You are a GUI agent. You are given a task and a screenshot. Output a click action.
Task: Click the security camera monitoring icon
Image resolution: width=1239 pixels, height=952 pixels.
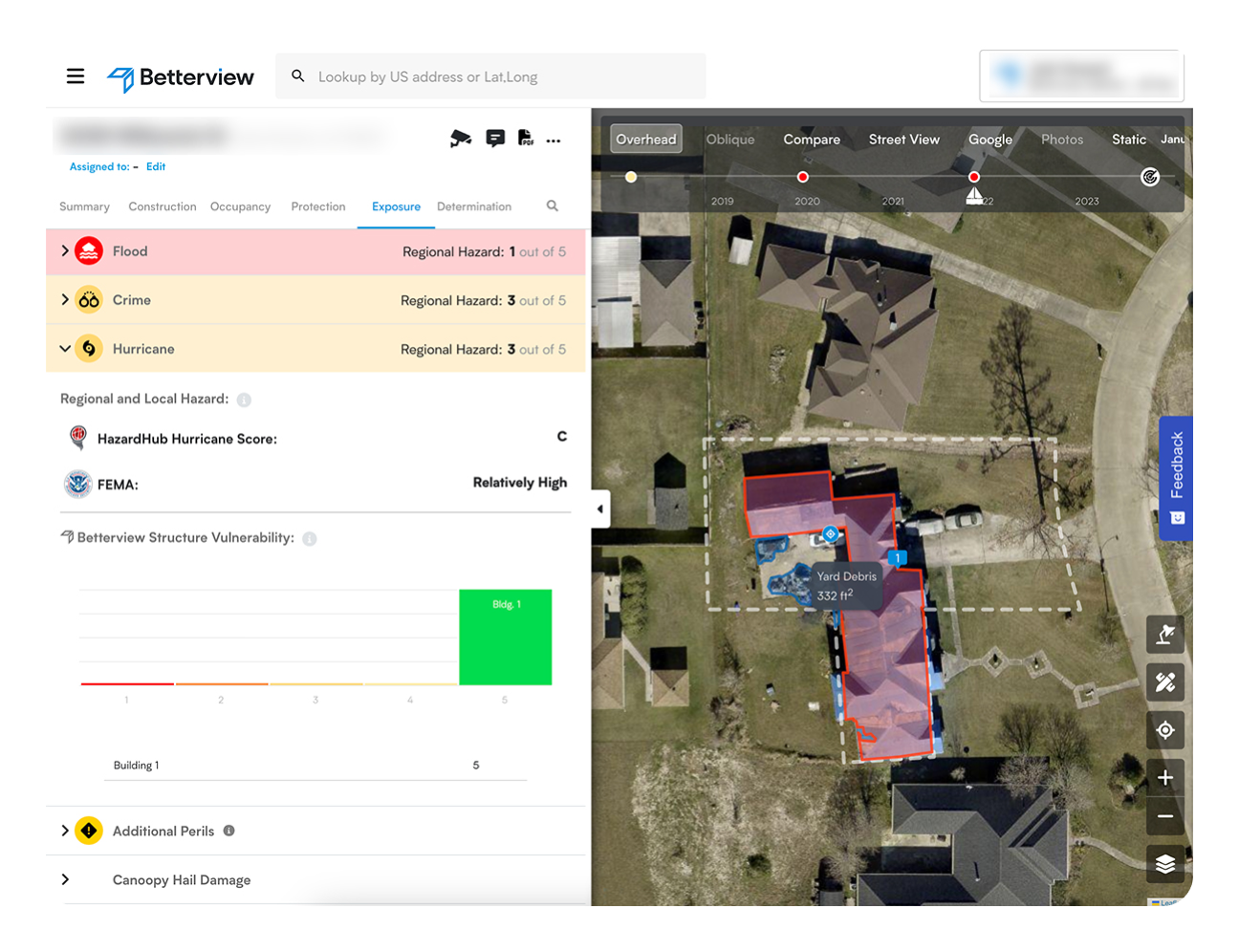point(461,139)
